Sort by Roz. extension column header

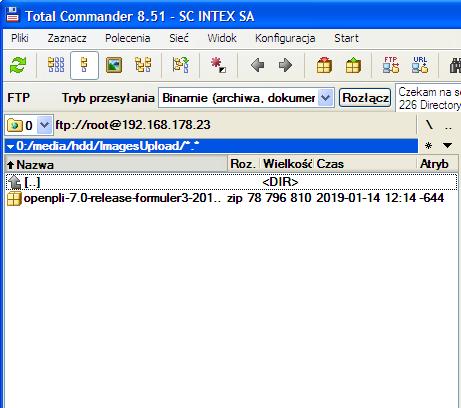tap(243, 164)
